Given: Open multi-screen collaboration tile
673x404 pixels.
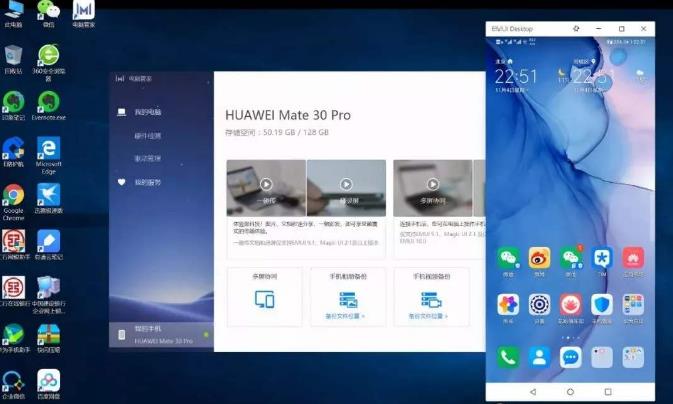Looking at the screenshot, I should coord(265,297).
